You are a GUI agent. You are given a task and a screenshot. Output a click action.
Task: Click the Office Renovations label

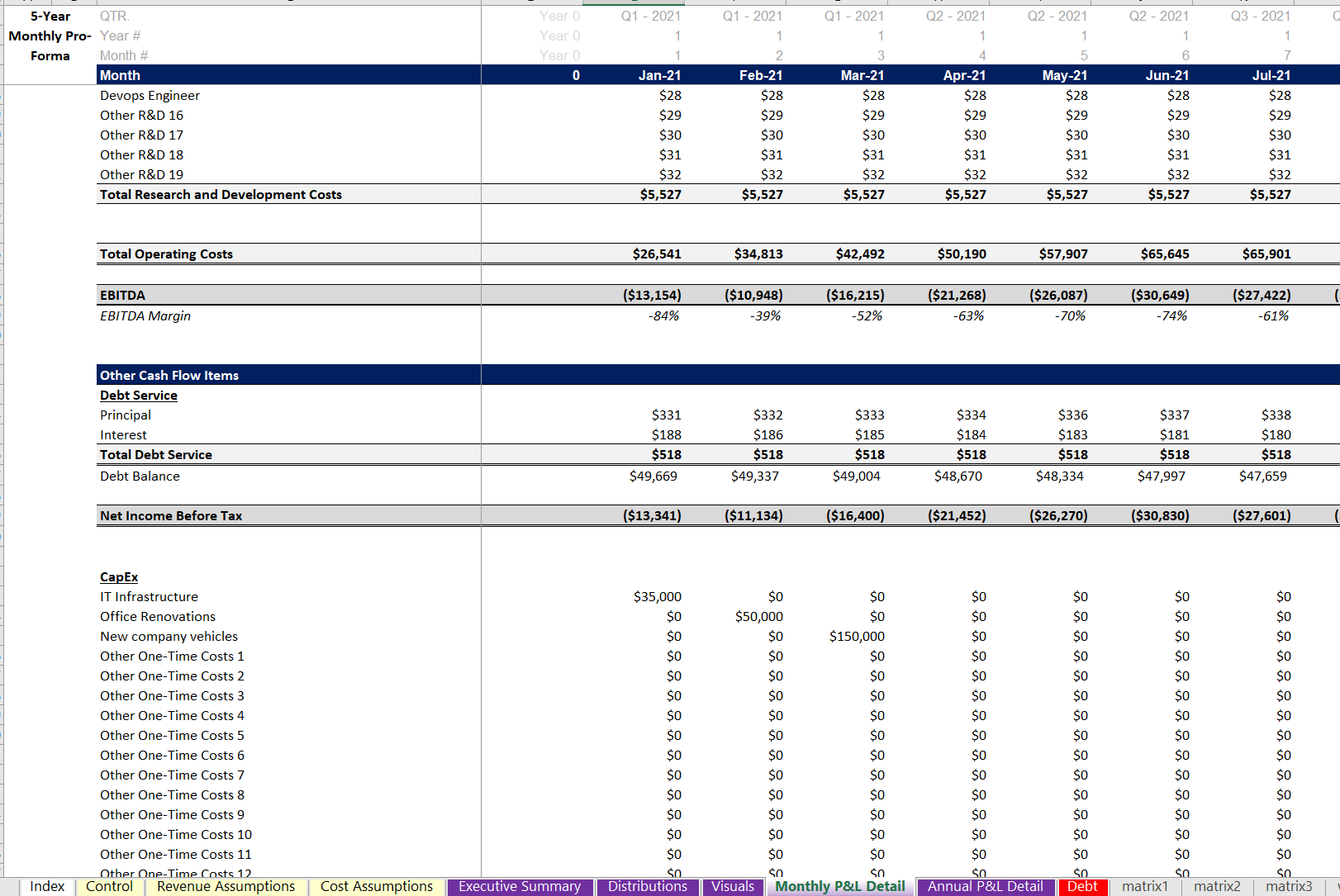pyautogui.click(x=158, y=617)
